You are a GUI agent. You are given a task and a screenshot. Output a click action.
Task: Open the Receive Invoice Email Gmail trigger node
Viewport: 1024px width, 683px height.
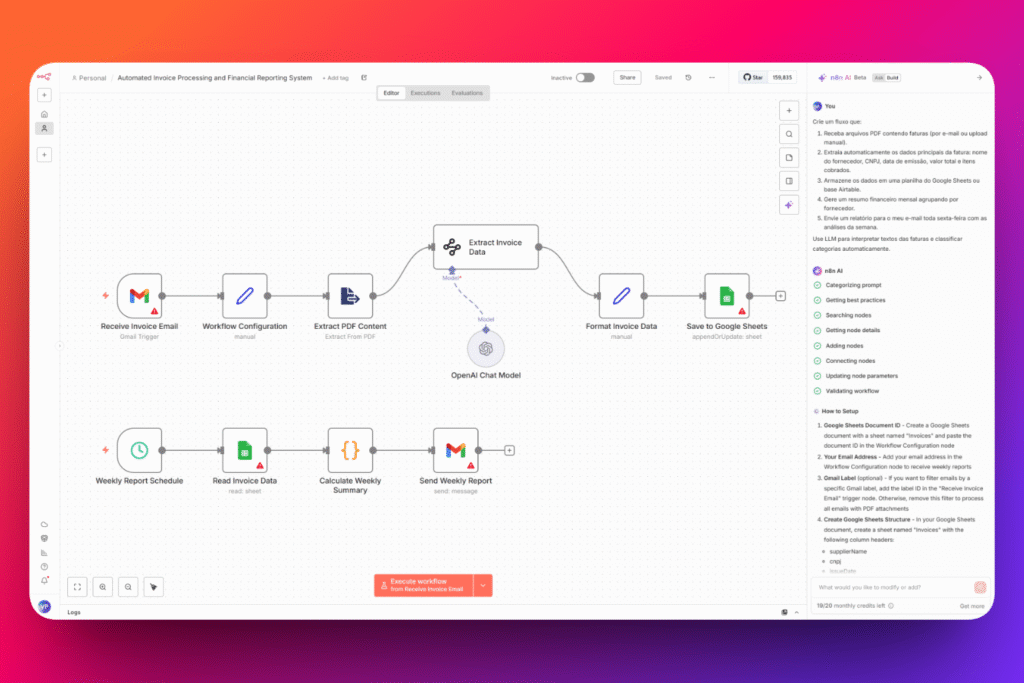click(x=140, y=297)
